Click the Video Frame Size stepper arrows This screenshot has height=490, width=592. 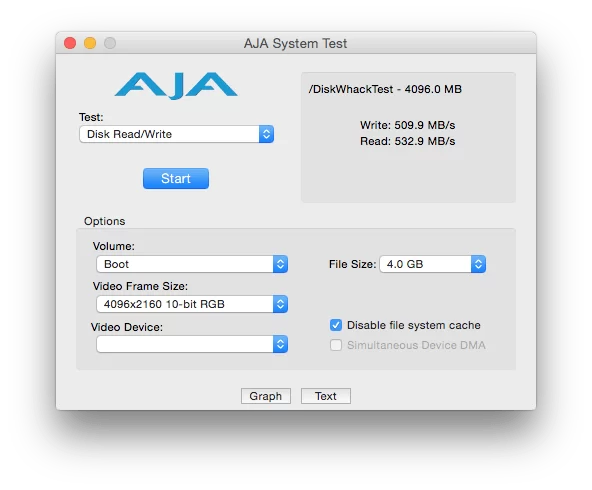[280, 304]
